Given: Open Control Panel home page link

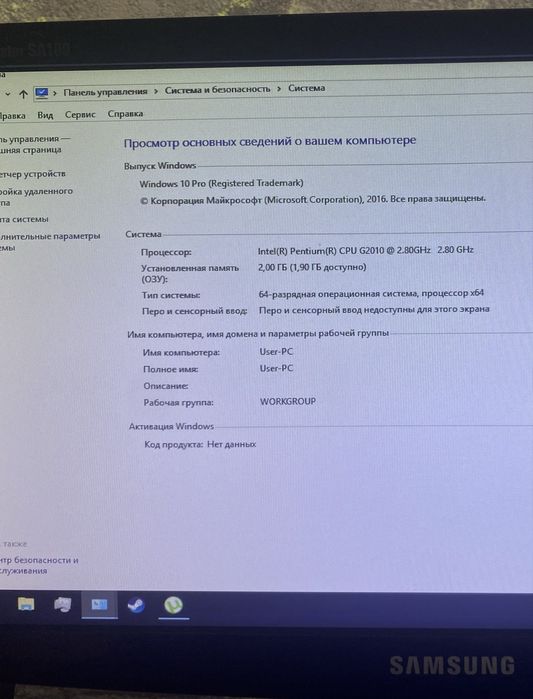Looking at the screenshot, I should click(x=35, y=144).
